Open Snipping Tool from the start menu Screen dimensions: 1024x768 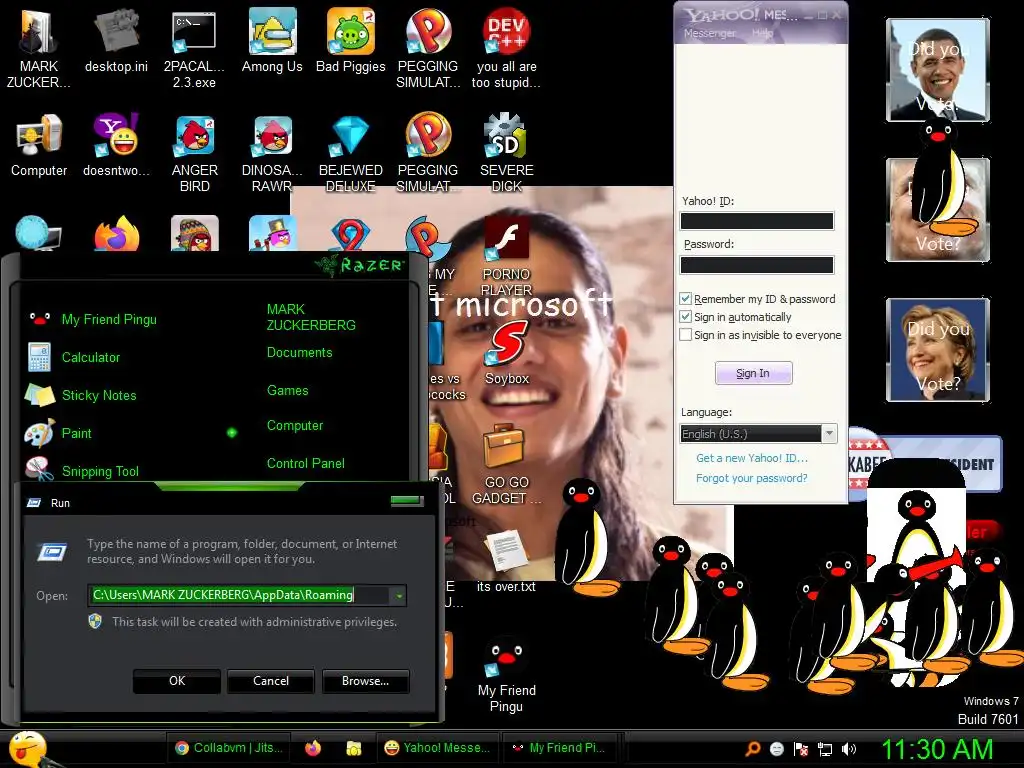point(100,471)
